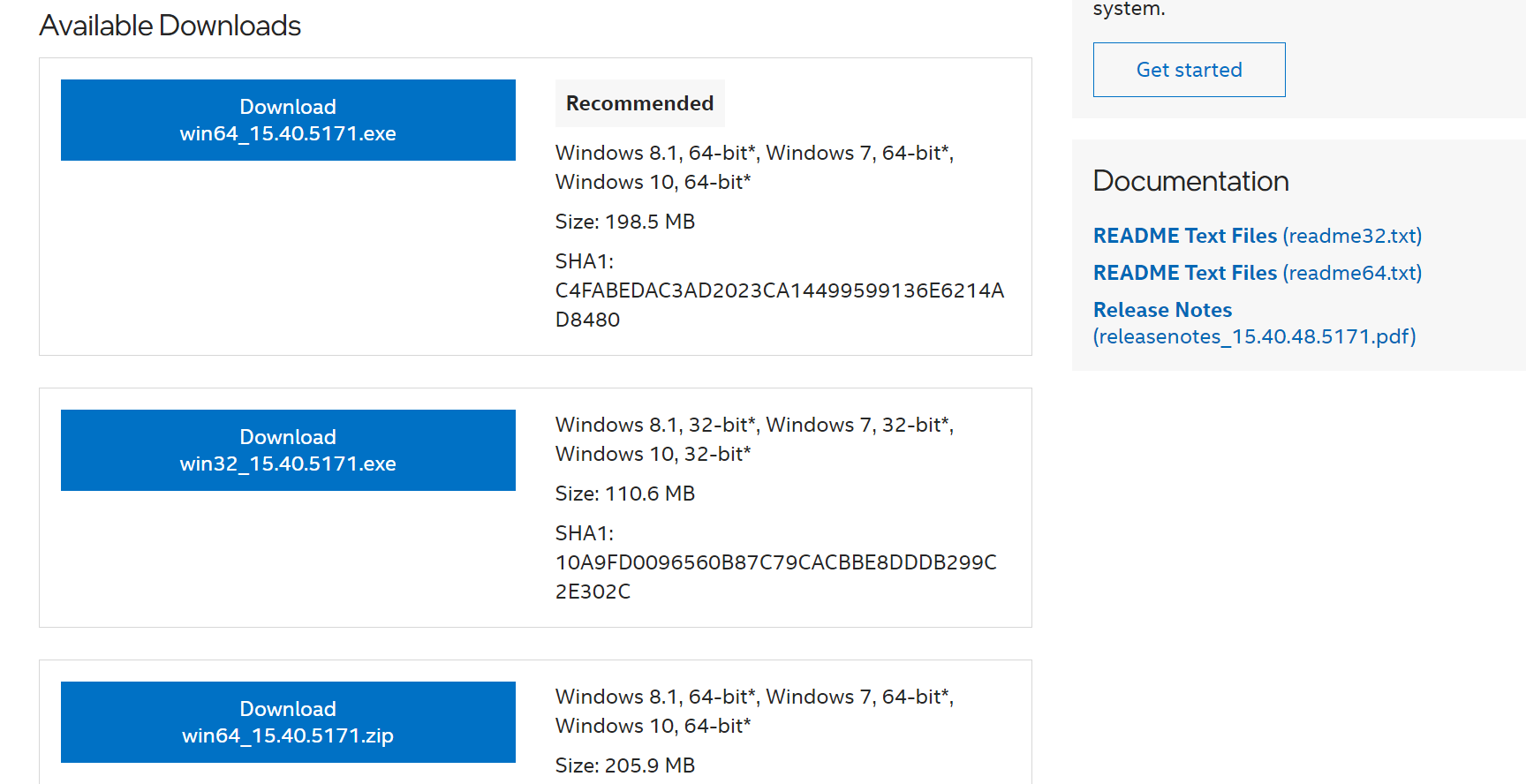Click the Size: 110.6 MB text
Viewport: 1526px width, 784px height.
coord(624,494)
